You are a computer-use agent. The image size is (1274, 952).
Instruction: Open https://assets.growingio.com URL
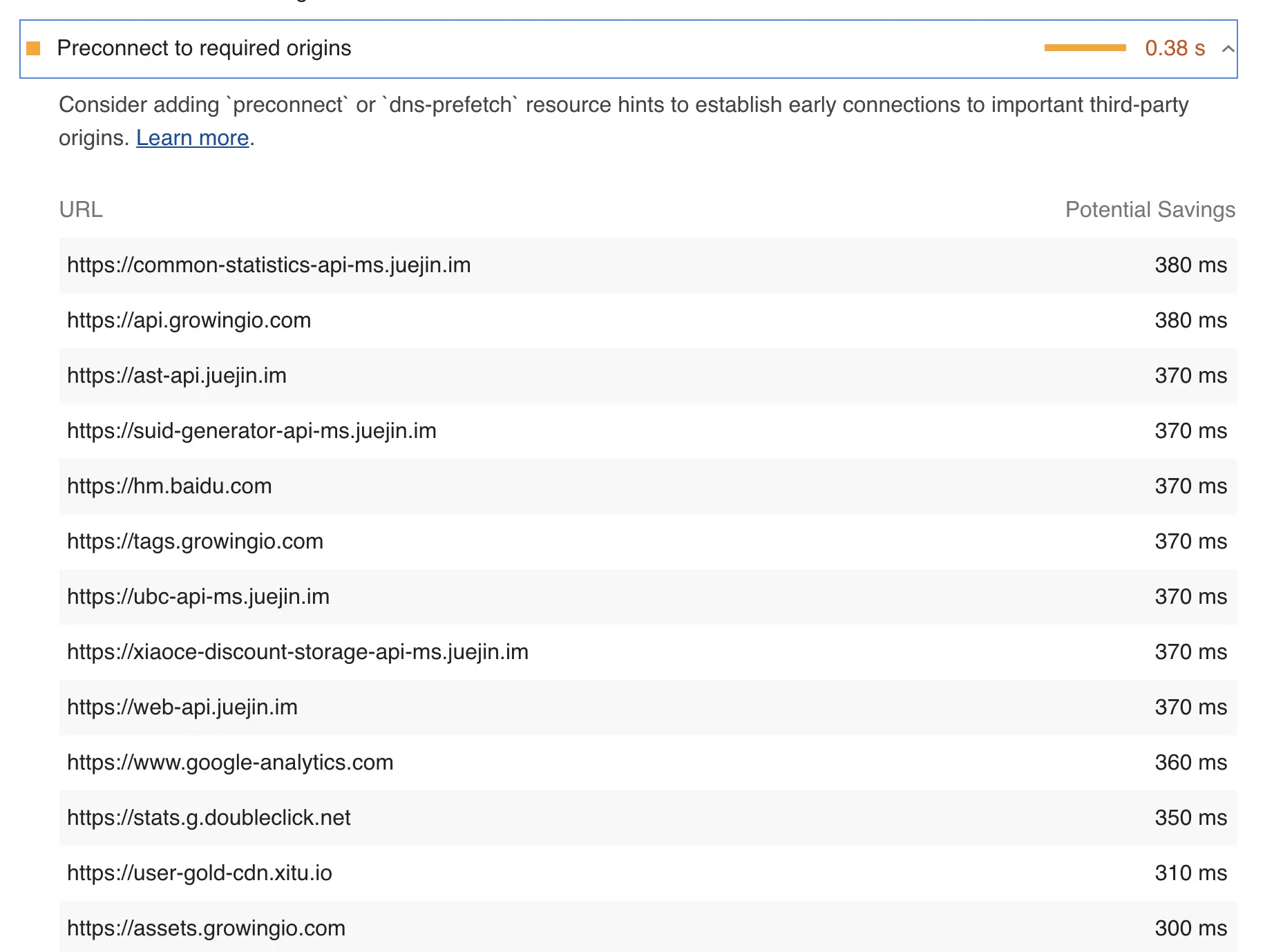pos(206,929)
